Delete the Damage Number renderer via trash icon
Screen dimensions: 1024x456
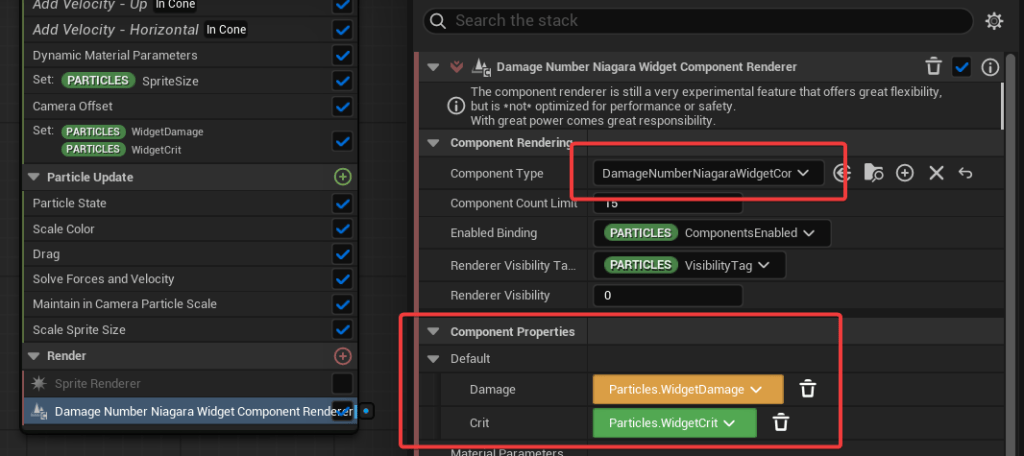click(x=933, y=67)
